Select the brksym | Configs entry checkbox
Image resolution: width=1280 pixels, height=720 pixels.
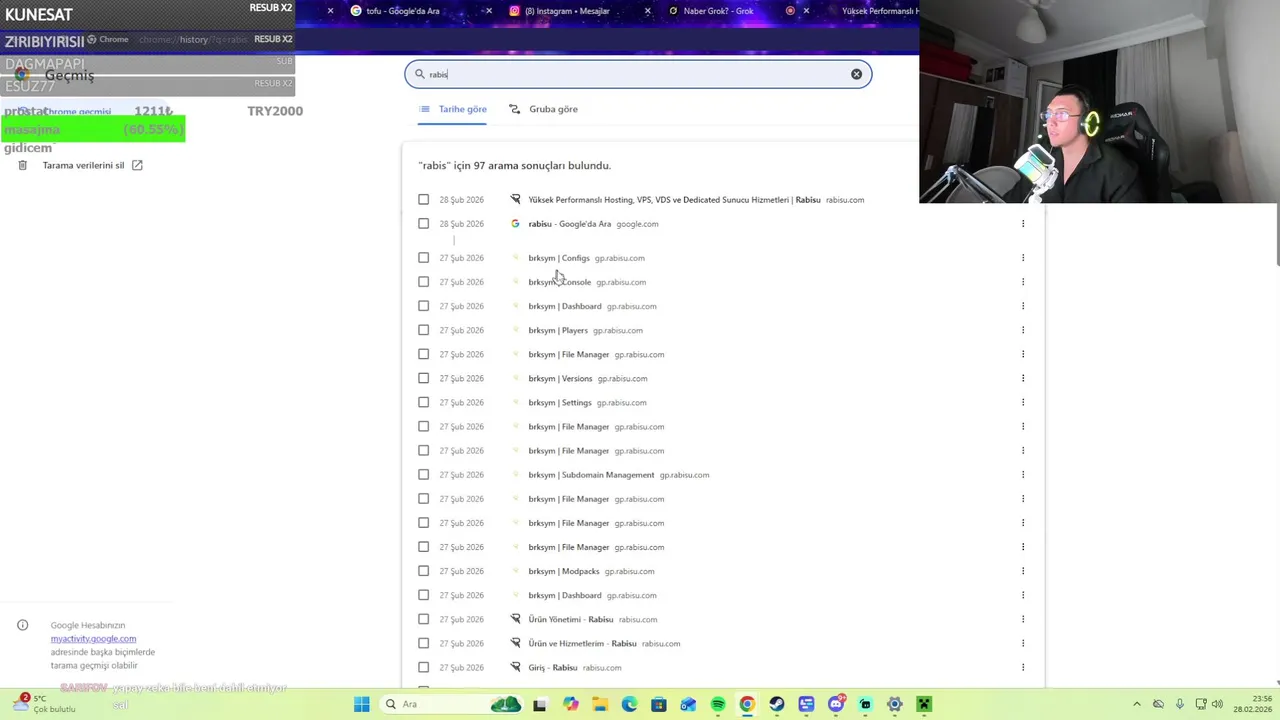(x=424, y=258)
